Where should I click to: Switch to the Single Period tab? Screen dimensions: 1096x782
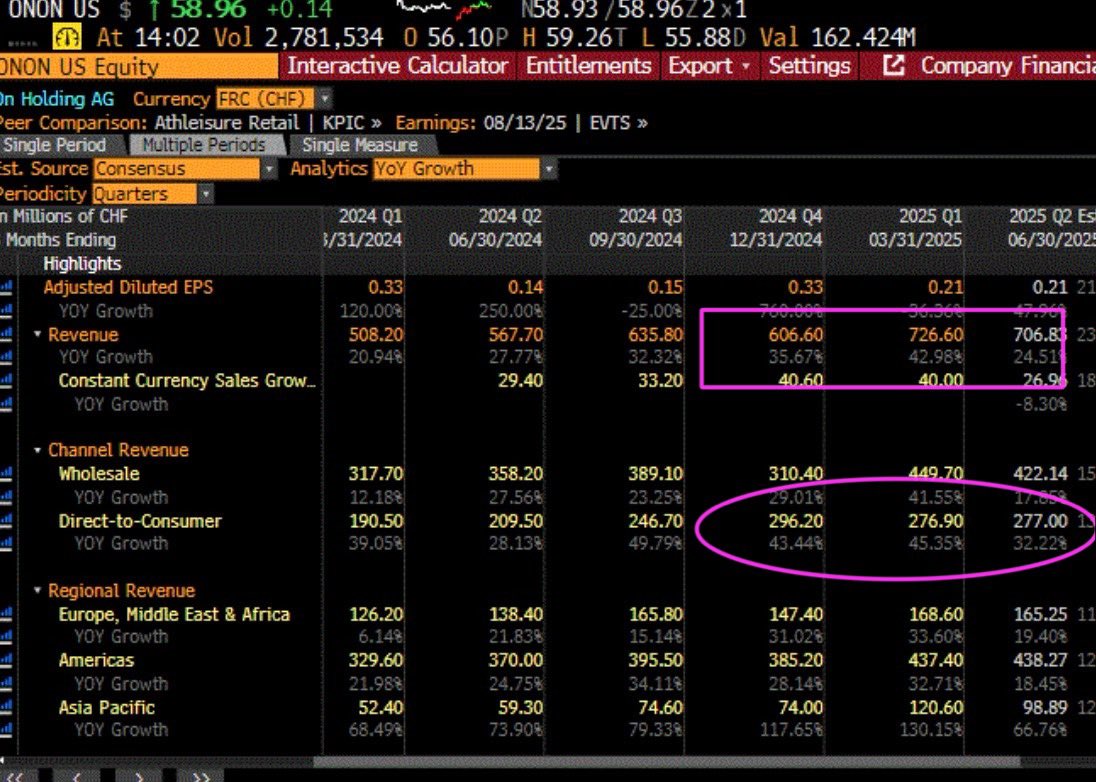57,145
